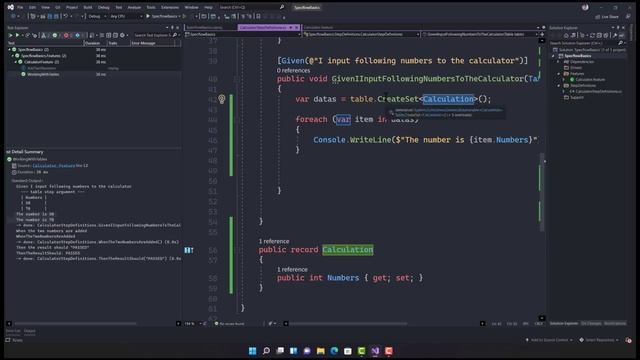Click the notifications bell in status bar
The width and height of the screenshot is (640, 360).
click(628, 340)
